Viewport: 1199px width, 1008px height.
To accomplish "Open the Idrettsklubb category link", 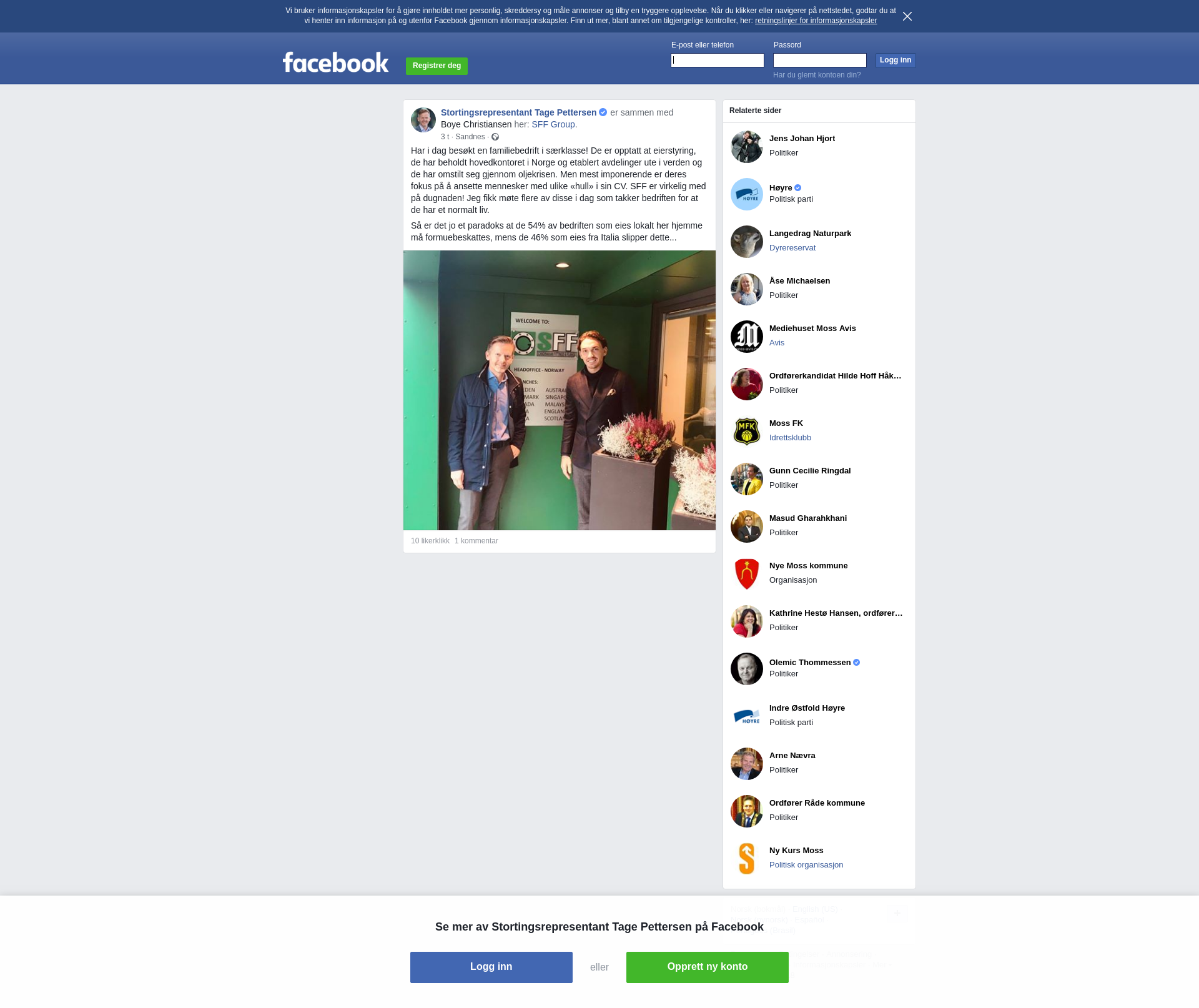I will 790,438.
